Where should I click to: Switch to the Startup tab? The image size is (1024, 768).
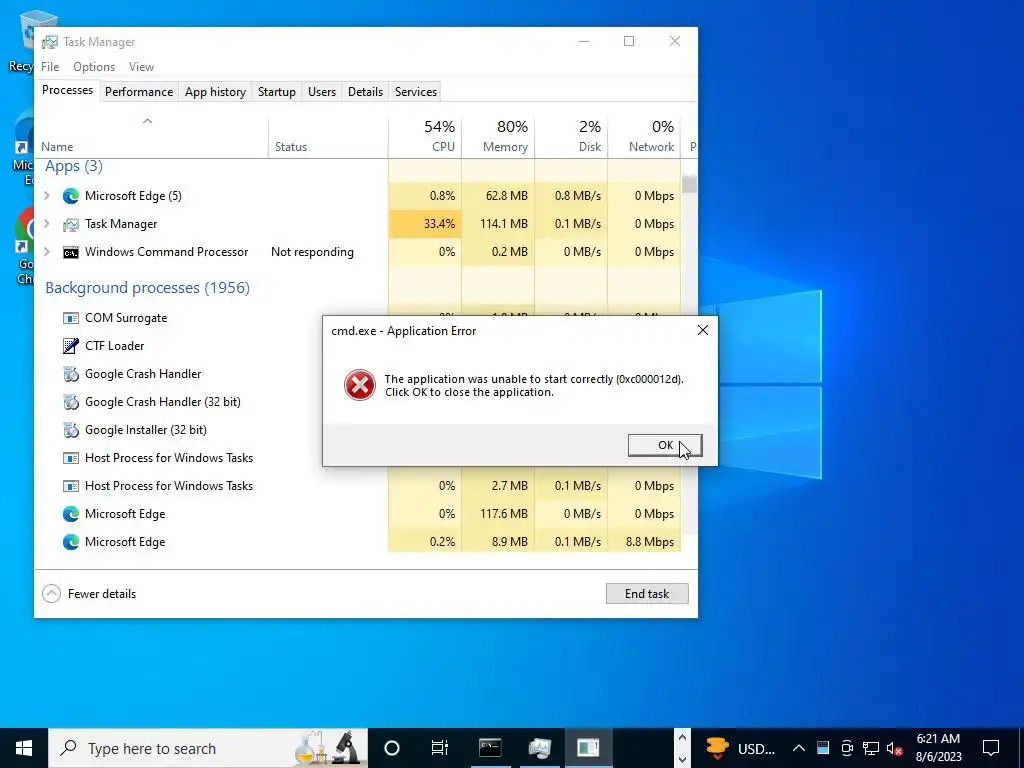[276, 91]
